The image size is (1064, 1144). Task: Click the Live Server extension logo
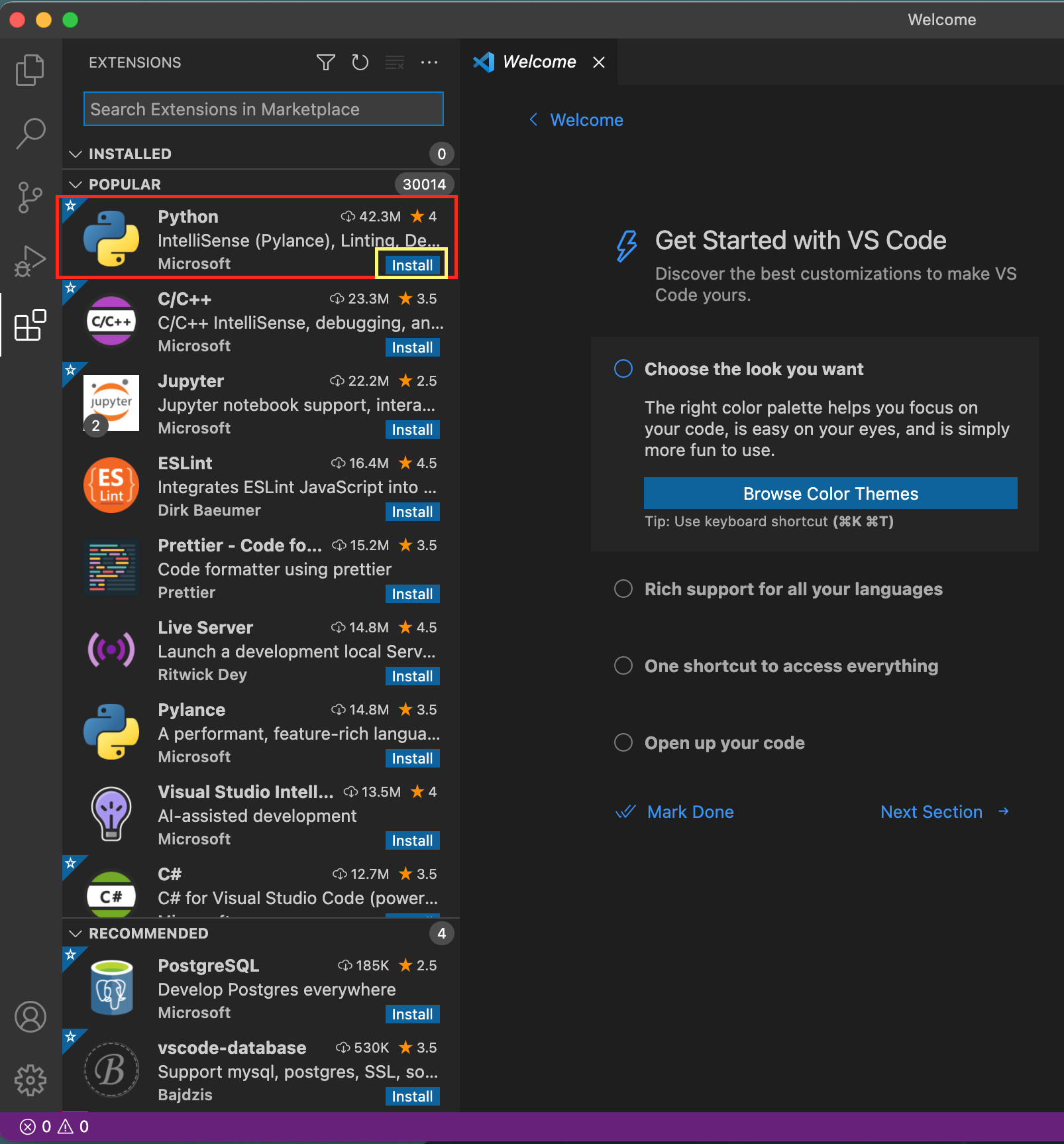coord(111,650)
